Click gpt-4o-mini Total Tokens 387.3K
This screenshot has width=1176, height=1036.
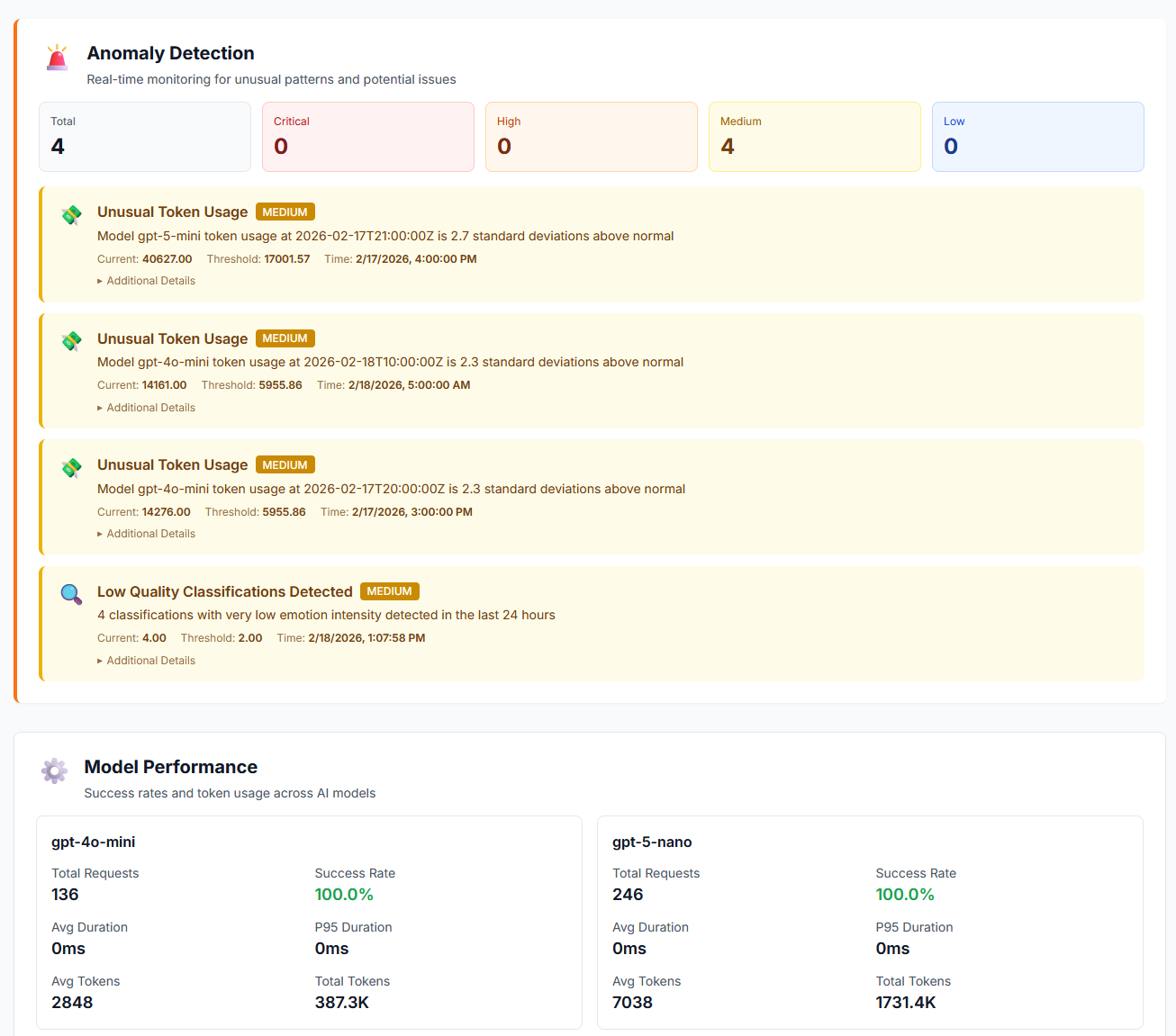(342, 1003)
